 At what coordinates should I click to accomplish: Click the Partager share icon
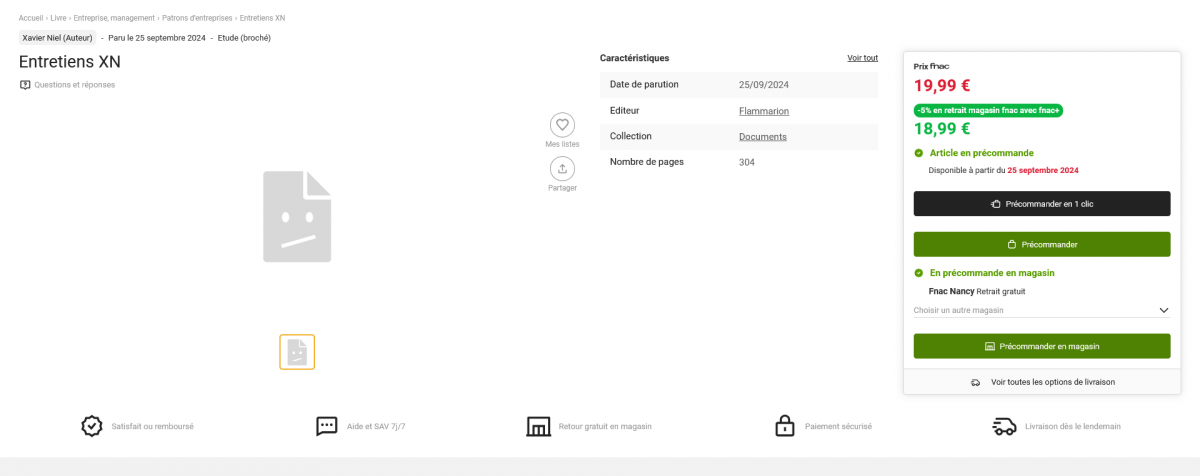[562, 169]
